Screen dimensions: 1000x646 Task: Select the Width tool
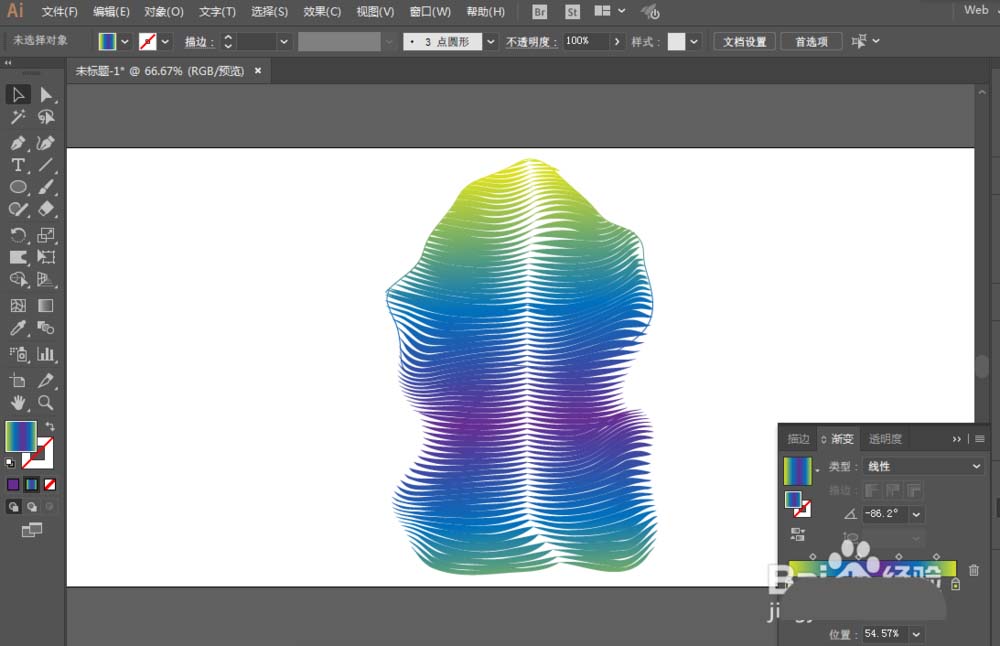(18, 257)
